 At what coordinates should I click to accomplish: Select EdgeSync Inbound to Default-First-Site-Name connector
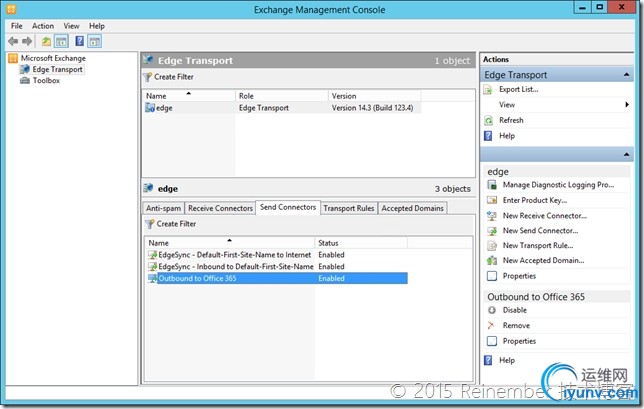(236, 267)
